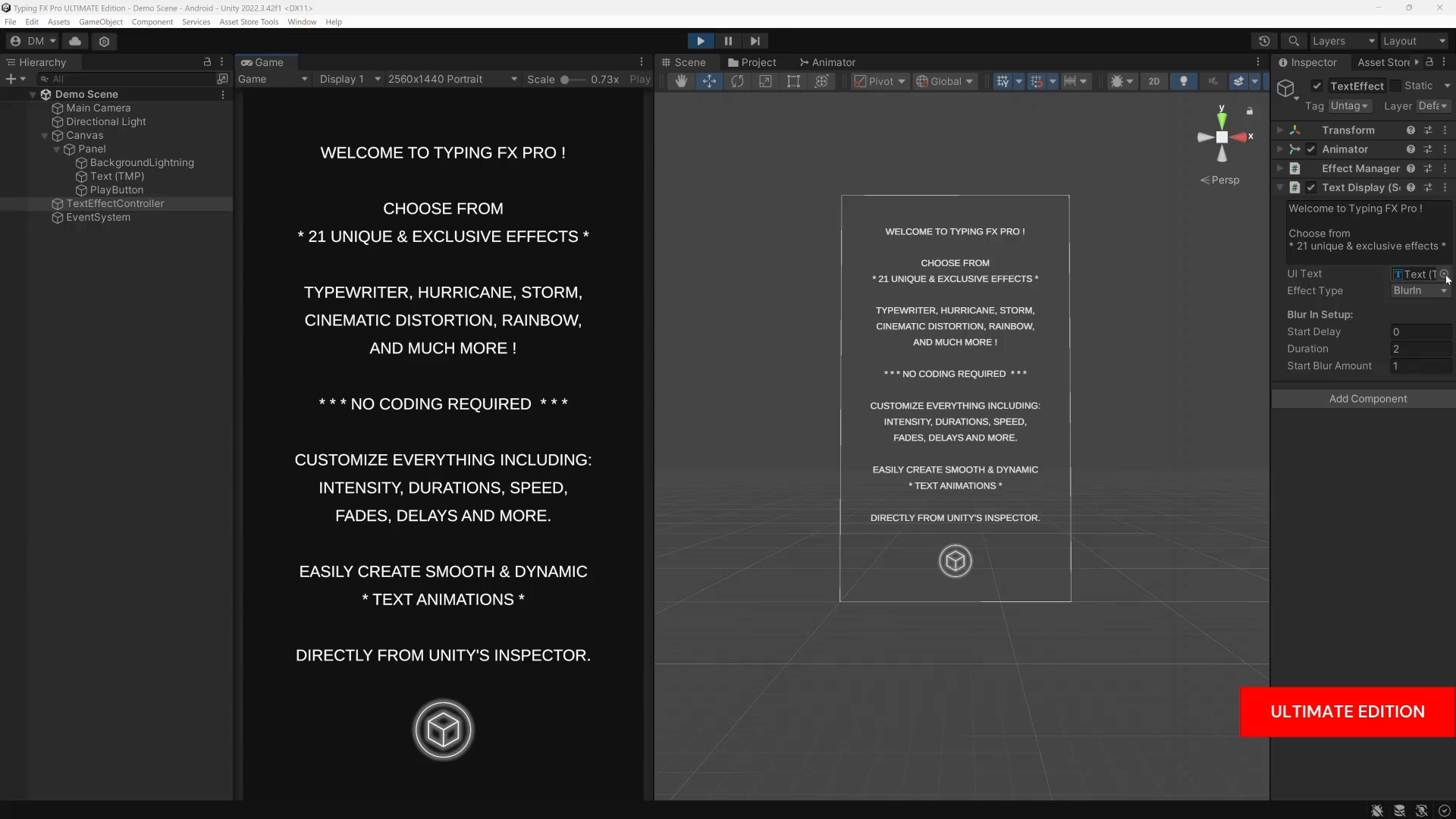Open the Layer Default dropdown
Screen dimensions: 1456x819
1432,106
